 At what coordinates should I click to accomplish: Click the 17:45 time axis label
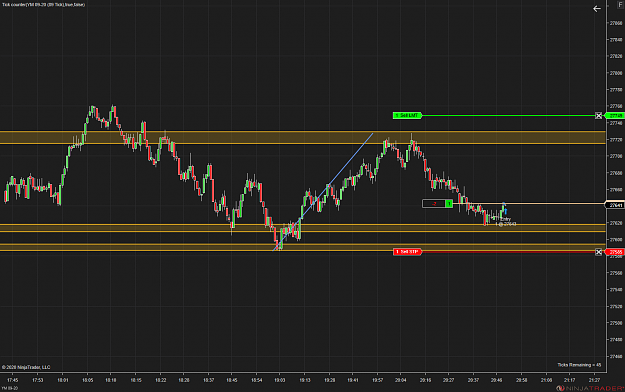click(x=13, y=380)
